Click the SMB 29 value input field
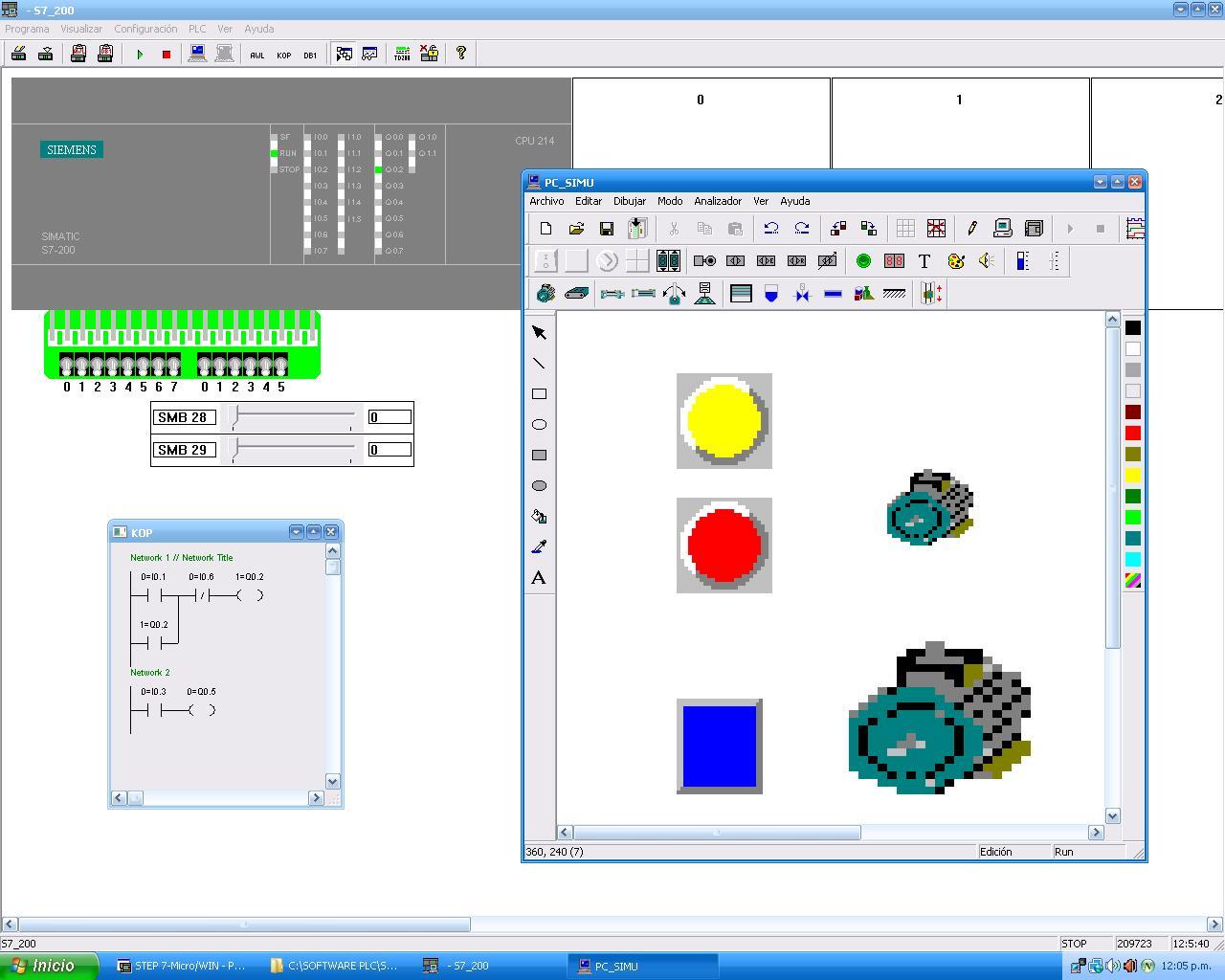The height and width of the screenshot is (980, 1225). click(x=390, y=450)
